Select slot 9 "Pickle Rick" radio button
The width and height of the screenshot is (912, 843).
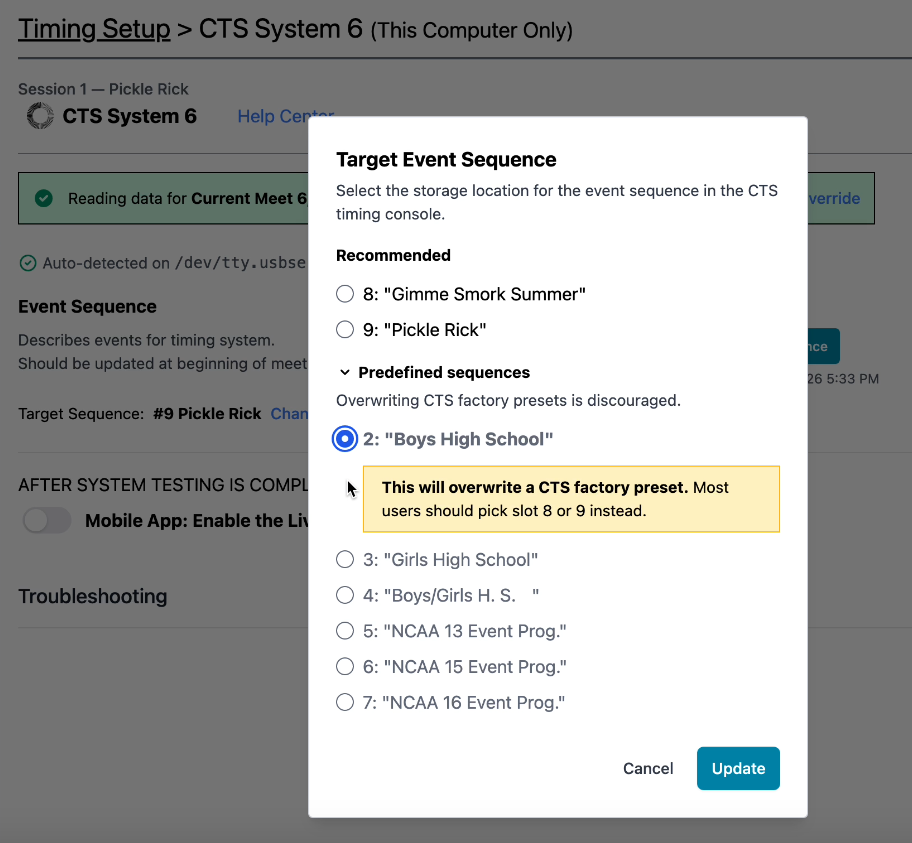click(345, 329)
